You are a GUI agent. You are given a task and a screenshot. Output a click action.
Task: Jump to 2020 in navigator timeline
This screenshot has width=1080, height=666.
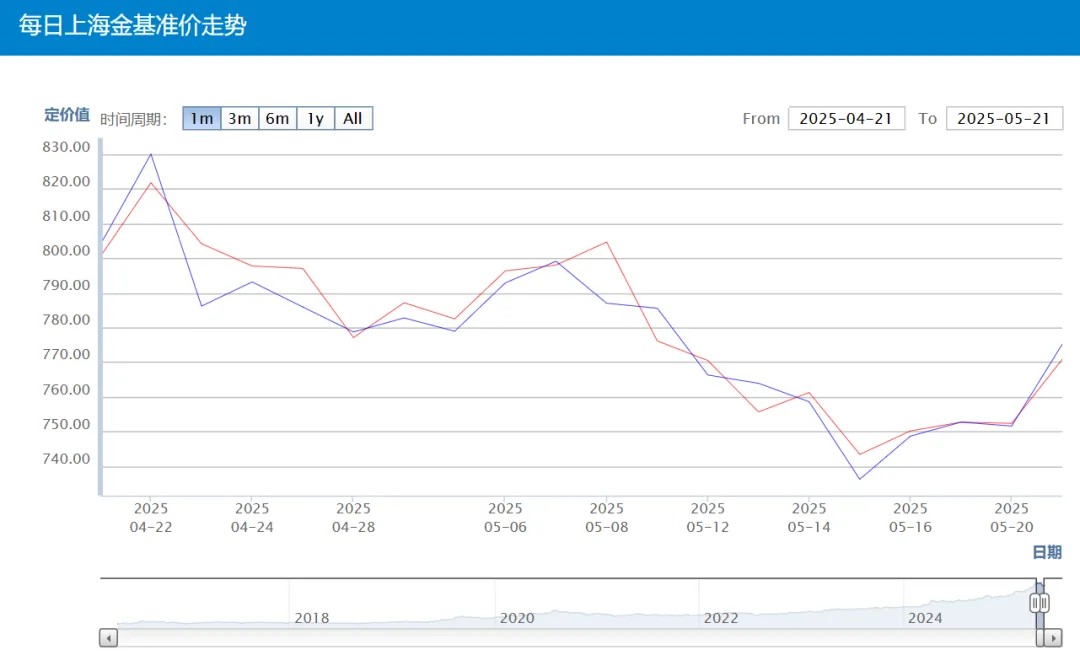tap(517, 618)
